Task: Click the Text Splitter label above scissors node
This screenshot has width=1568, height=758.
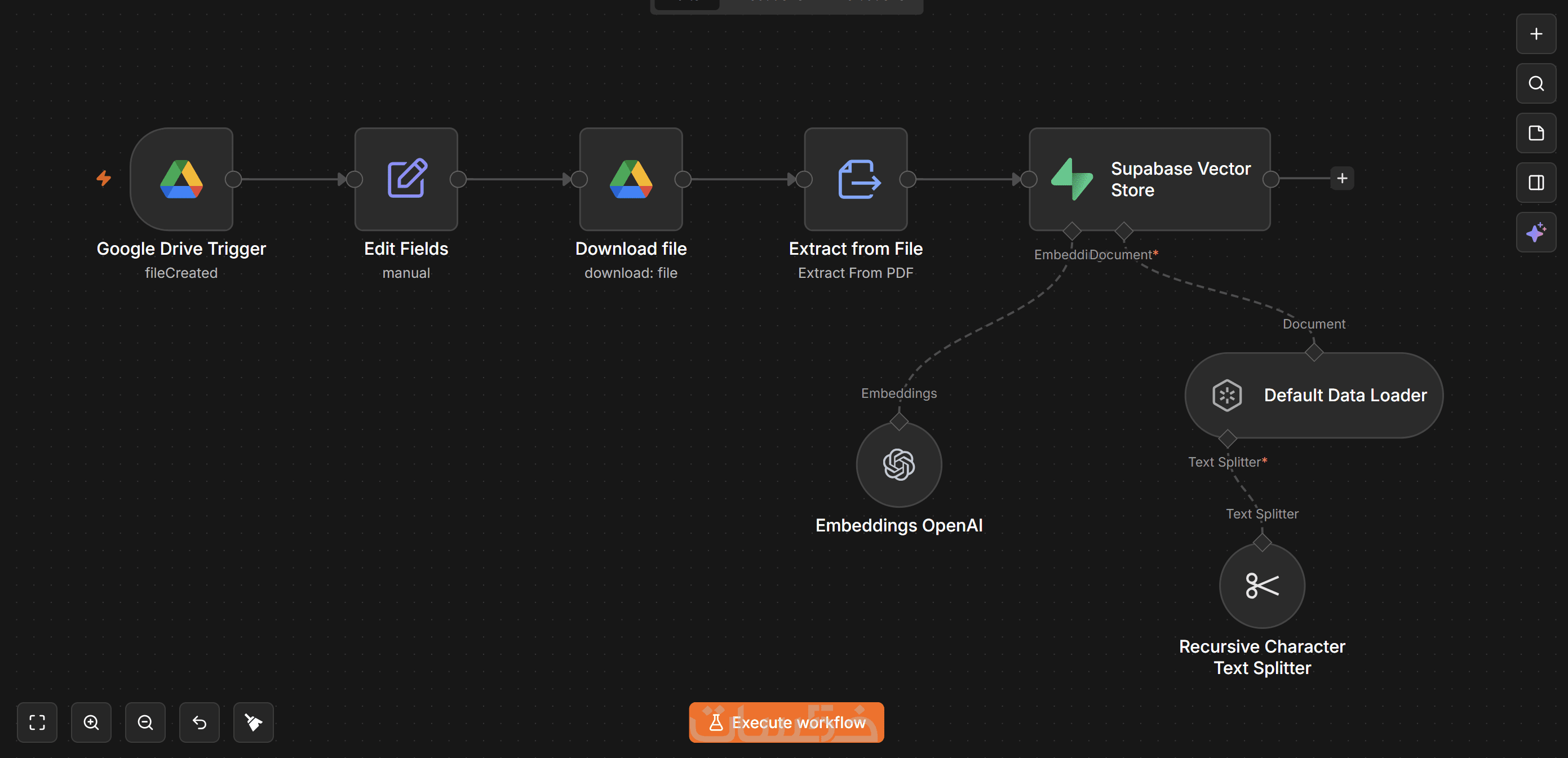Action: pyautogui.click(x=1263, y=514)
